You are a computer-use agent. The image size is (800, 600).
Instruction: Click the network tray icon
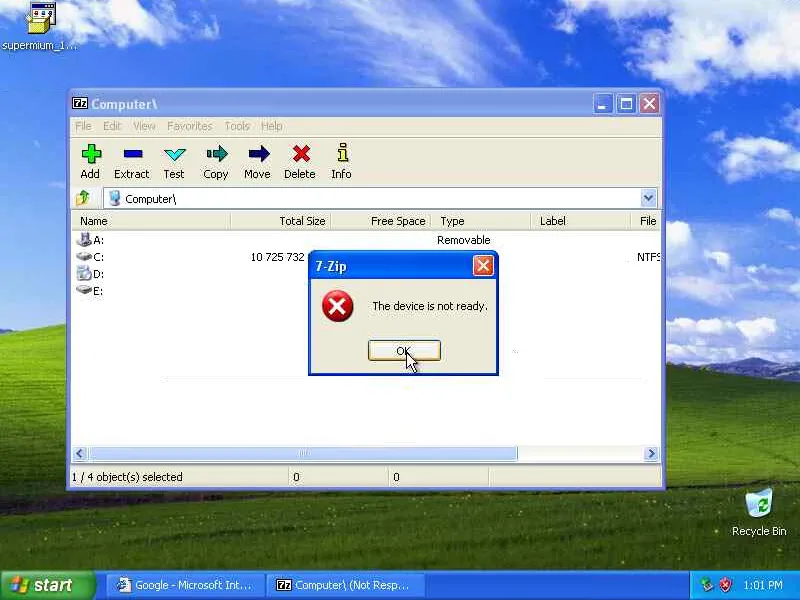tap(707, 585)
